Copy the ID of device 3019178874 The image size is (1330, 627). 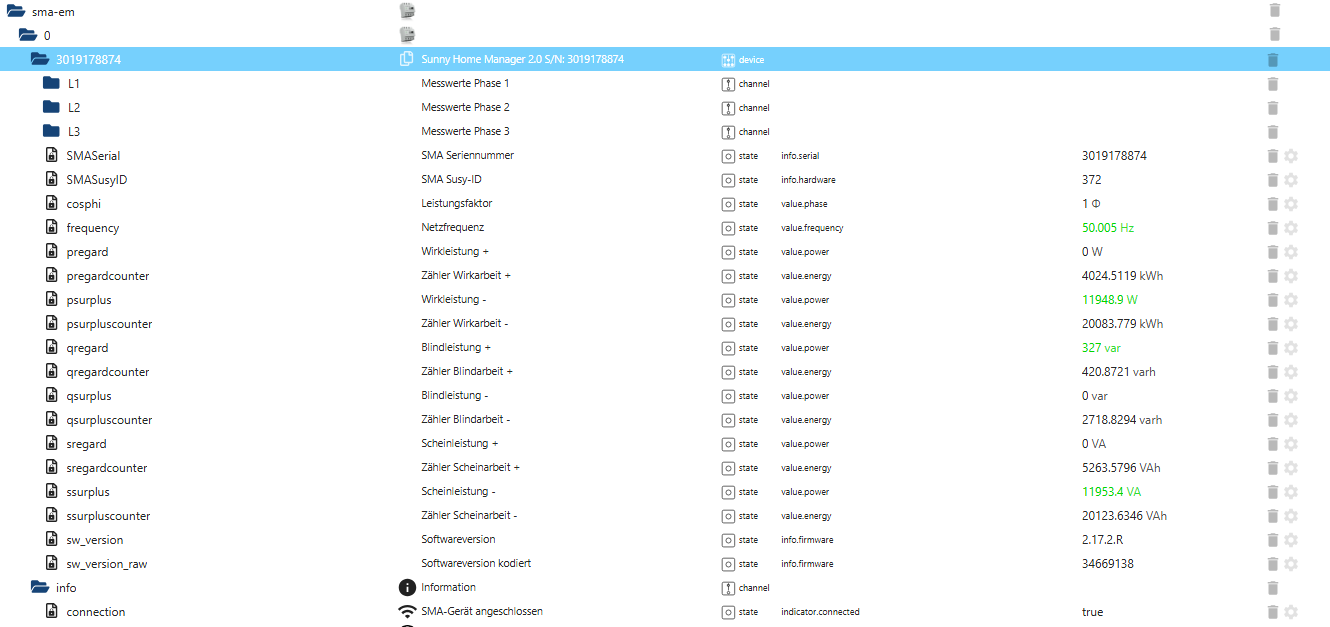pyautogui.click(x=406, y=59)
